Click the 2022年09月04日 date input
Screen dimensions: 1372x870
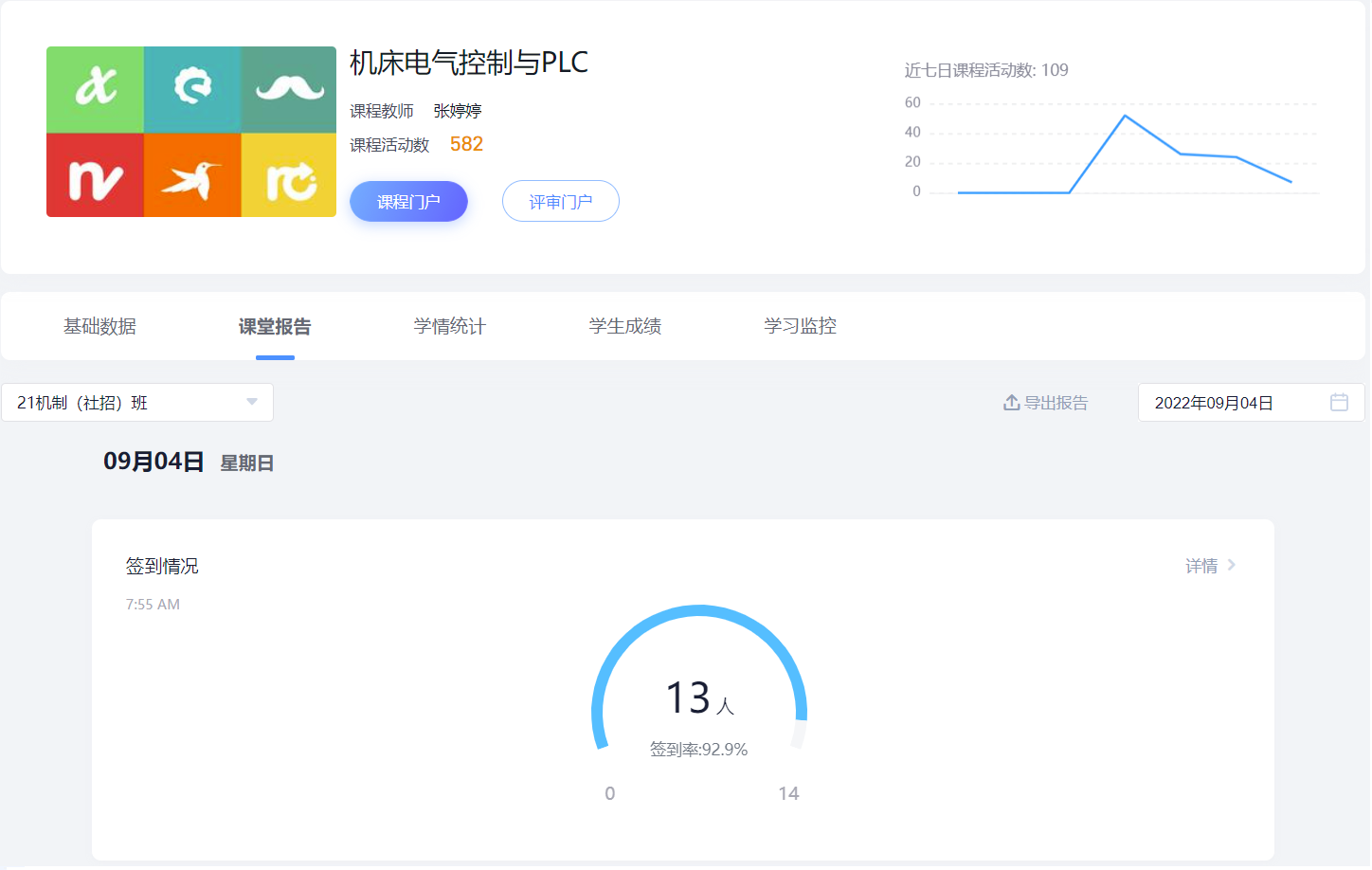click(1232, 403)
